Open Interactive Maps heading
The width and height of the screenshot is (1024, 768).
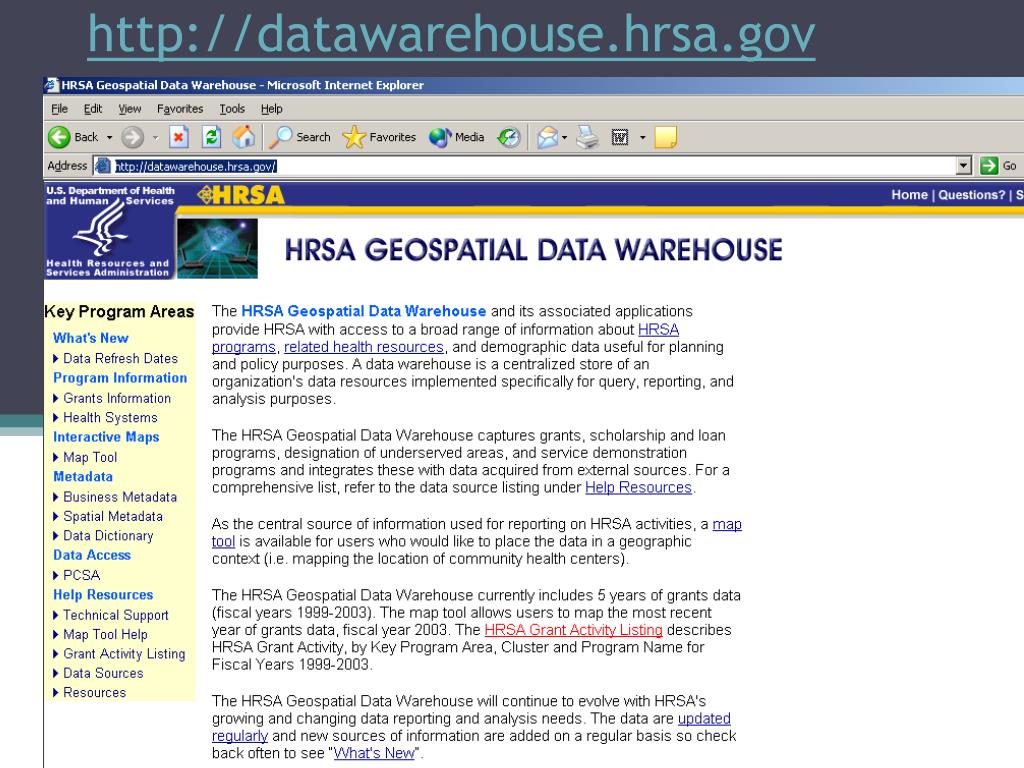(x=106, y=438)
